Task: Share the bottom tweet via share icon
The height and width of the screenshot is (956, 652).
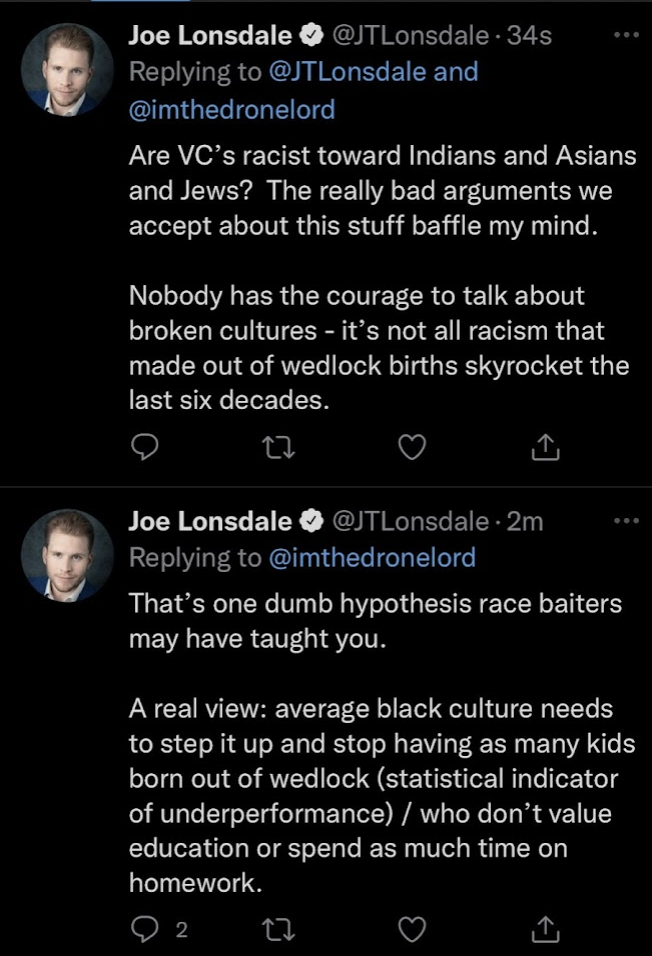Action: (x=545, y=929)
